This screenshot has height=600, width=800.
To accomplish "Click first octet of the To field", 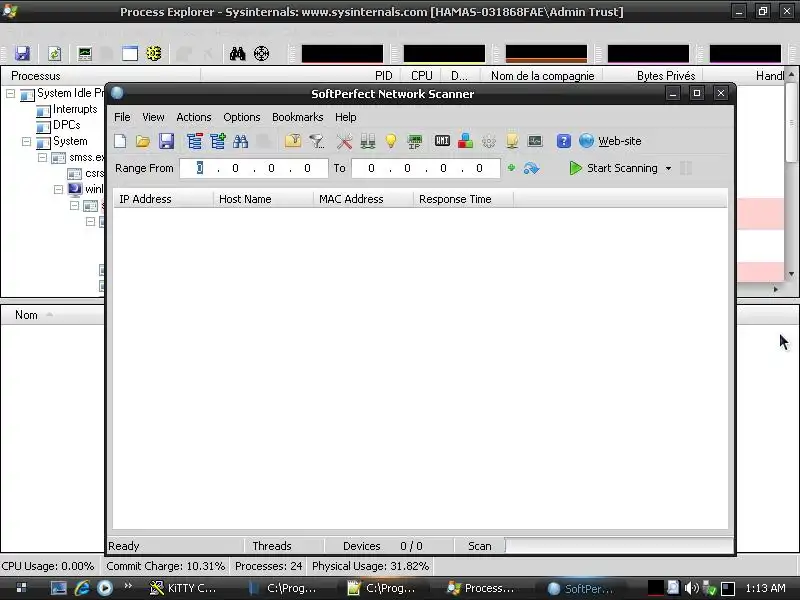I will 371,168.
